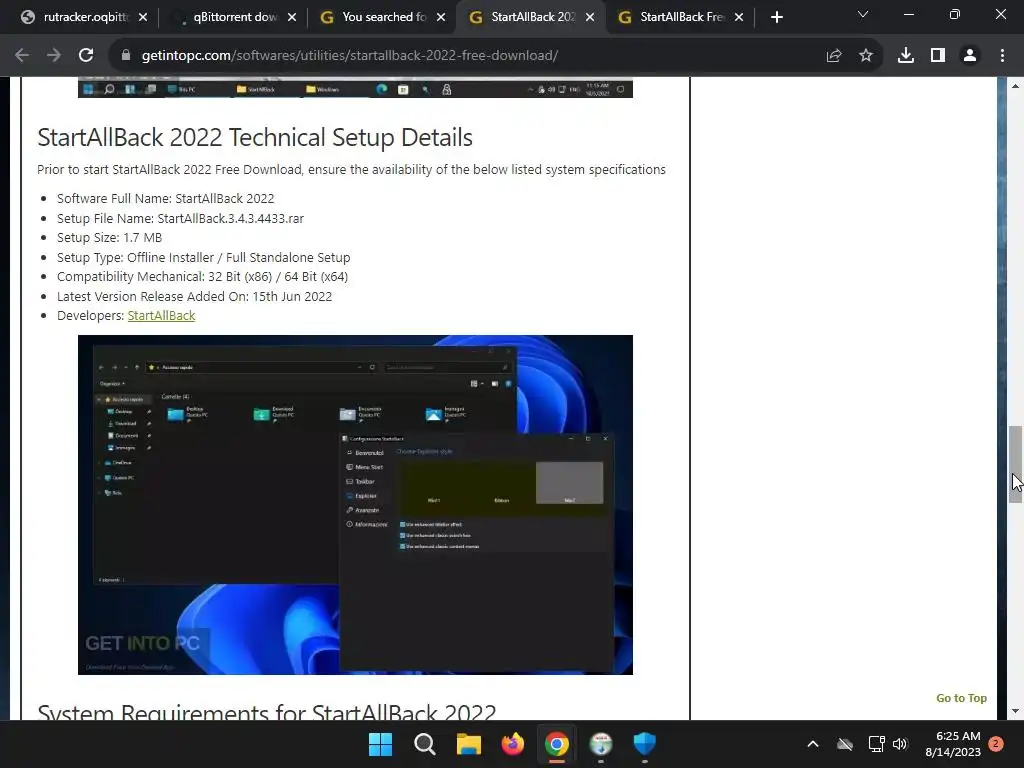Image resolution: width=1024 pixels, height=768 pixels.
Task: Select the 'StartAllBack 2022 Technical Setup Details' heading
Action: (255, 138)
